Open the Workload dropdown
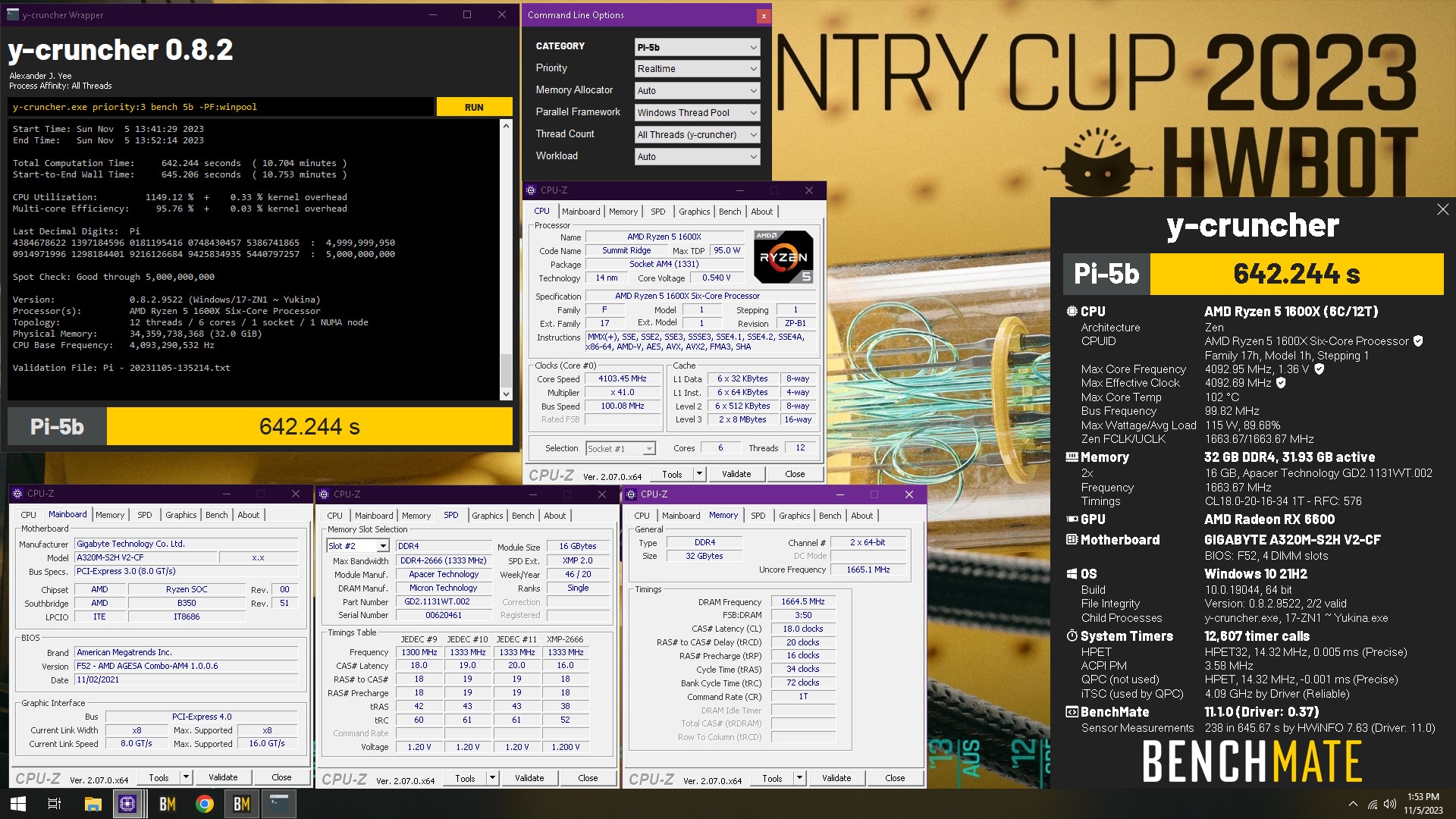The image size is (1456, 819). pyautogui.click(x=697, y=157)
